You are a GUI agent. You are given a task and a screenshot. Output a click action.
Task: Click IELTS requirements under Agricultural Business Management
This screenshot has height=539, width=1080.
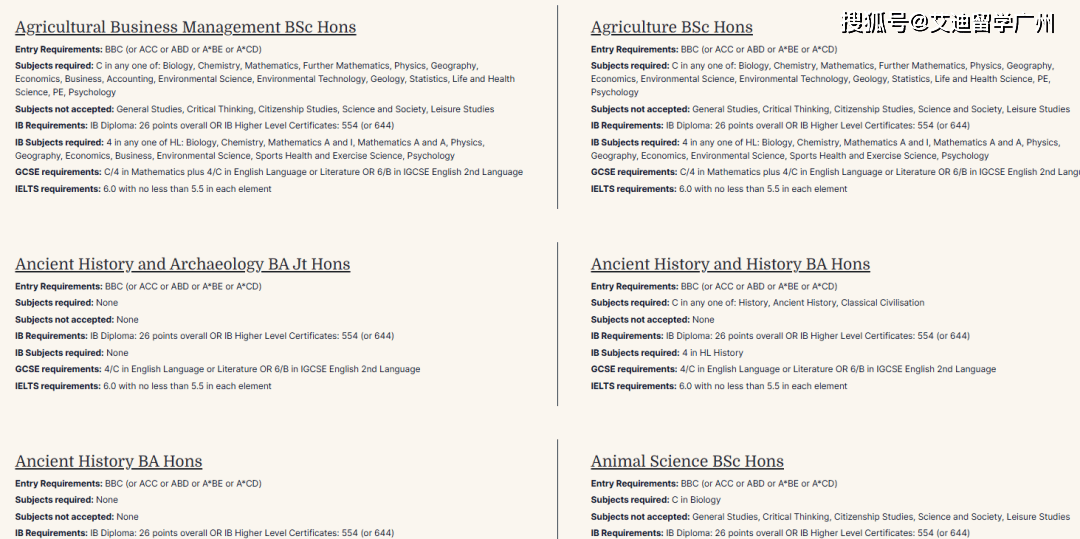[x=143, y=189]
